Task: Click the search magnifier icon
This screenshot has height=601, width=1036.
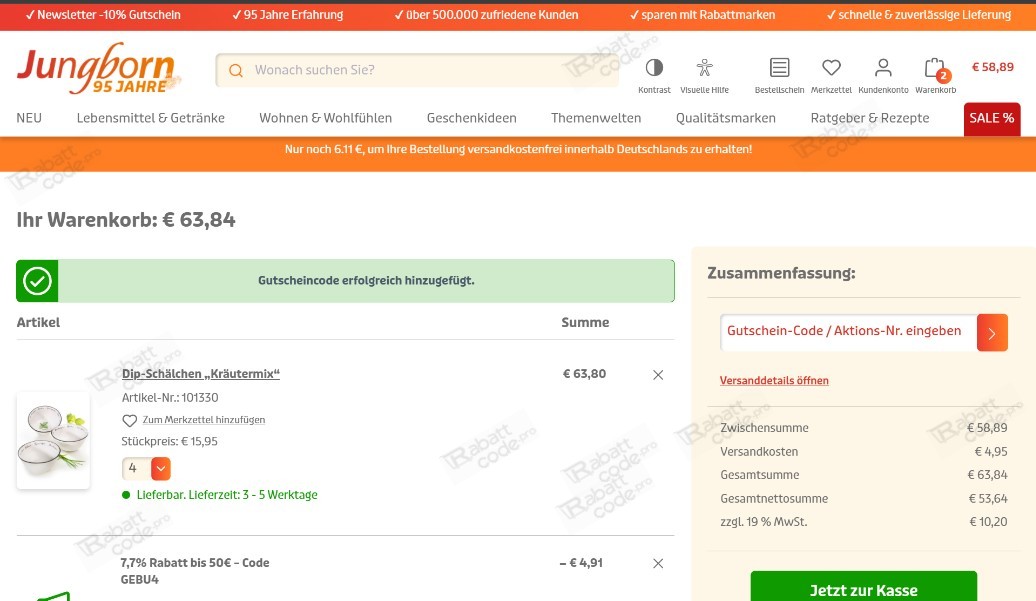Action: point(236,70)
